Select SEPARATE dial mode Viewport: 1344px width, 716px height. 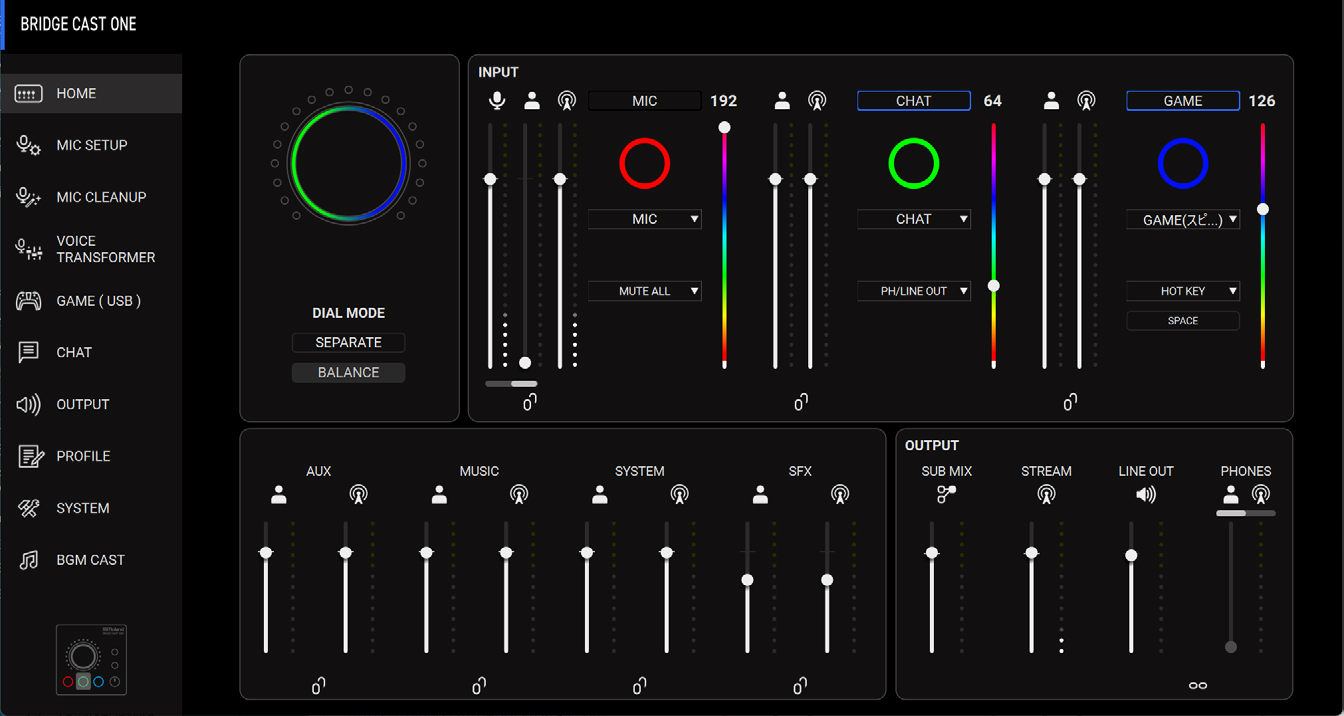[x=348, y=342]
